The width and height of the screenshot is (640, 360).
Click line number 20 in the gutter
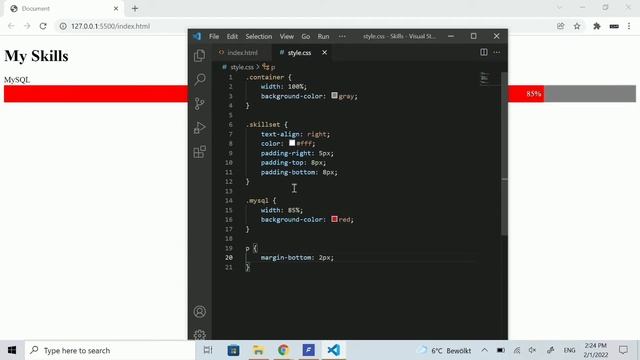click(x=229, y=258)
